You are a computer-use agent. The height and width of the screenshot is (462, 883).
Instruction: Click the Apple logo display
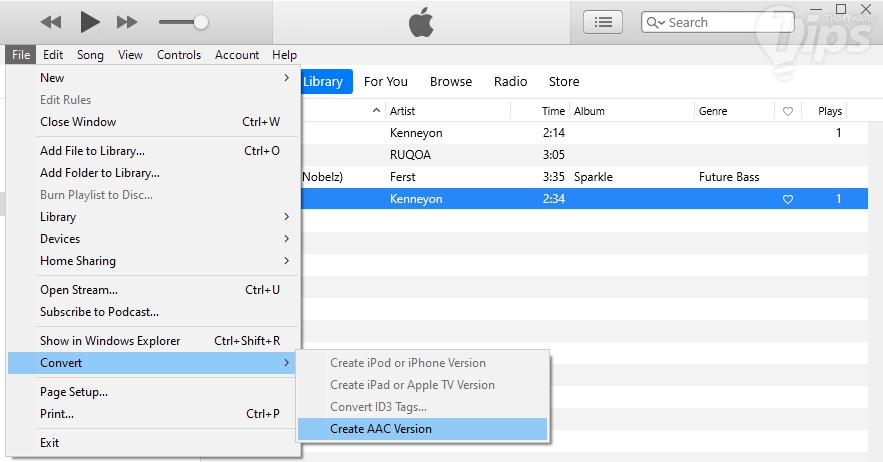[421, 23]
